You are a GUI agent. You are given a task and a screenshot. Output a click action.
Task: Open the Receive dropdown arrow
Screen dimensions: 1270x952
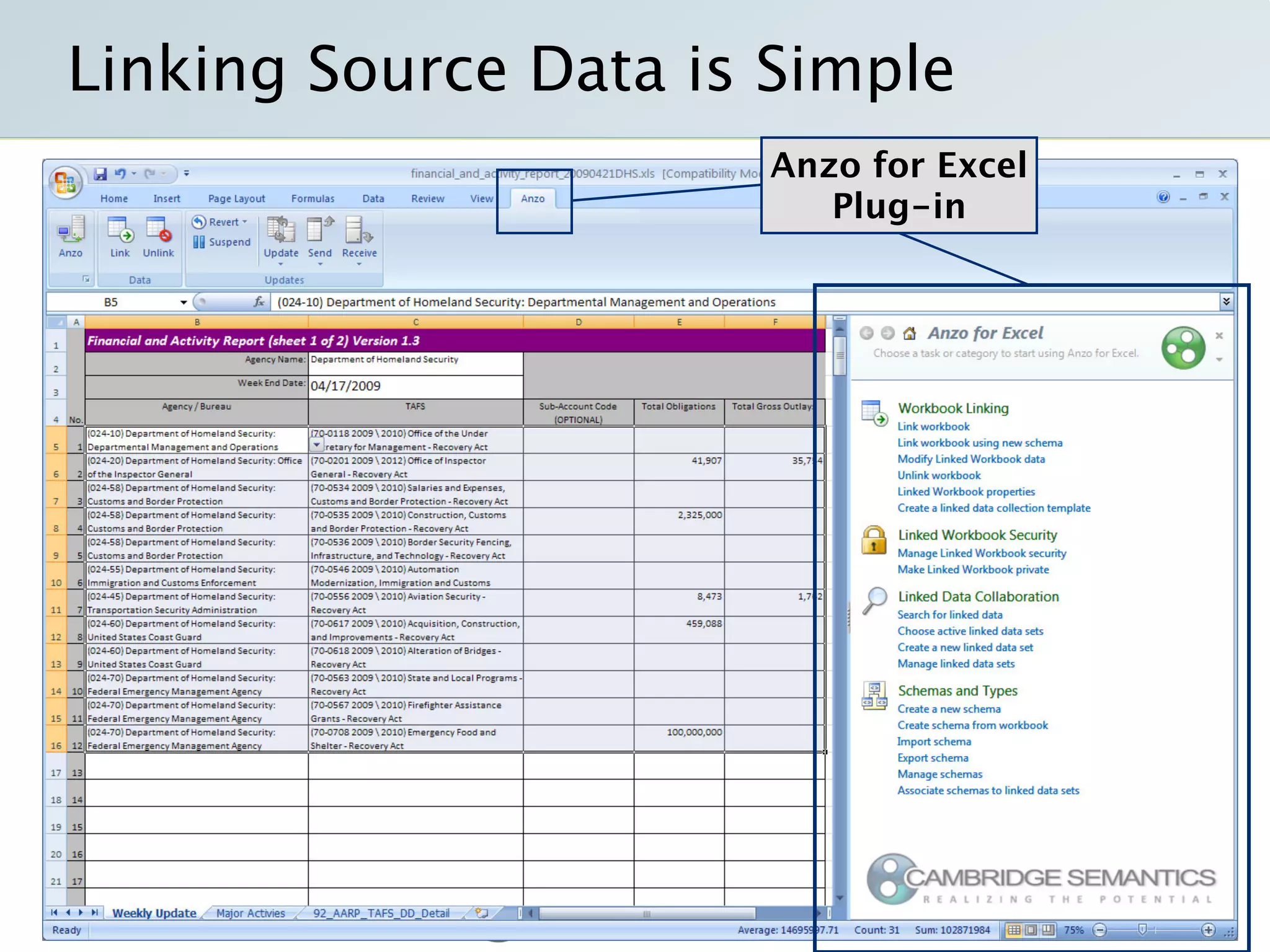pyautogui.click(x=360, y=265)
